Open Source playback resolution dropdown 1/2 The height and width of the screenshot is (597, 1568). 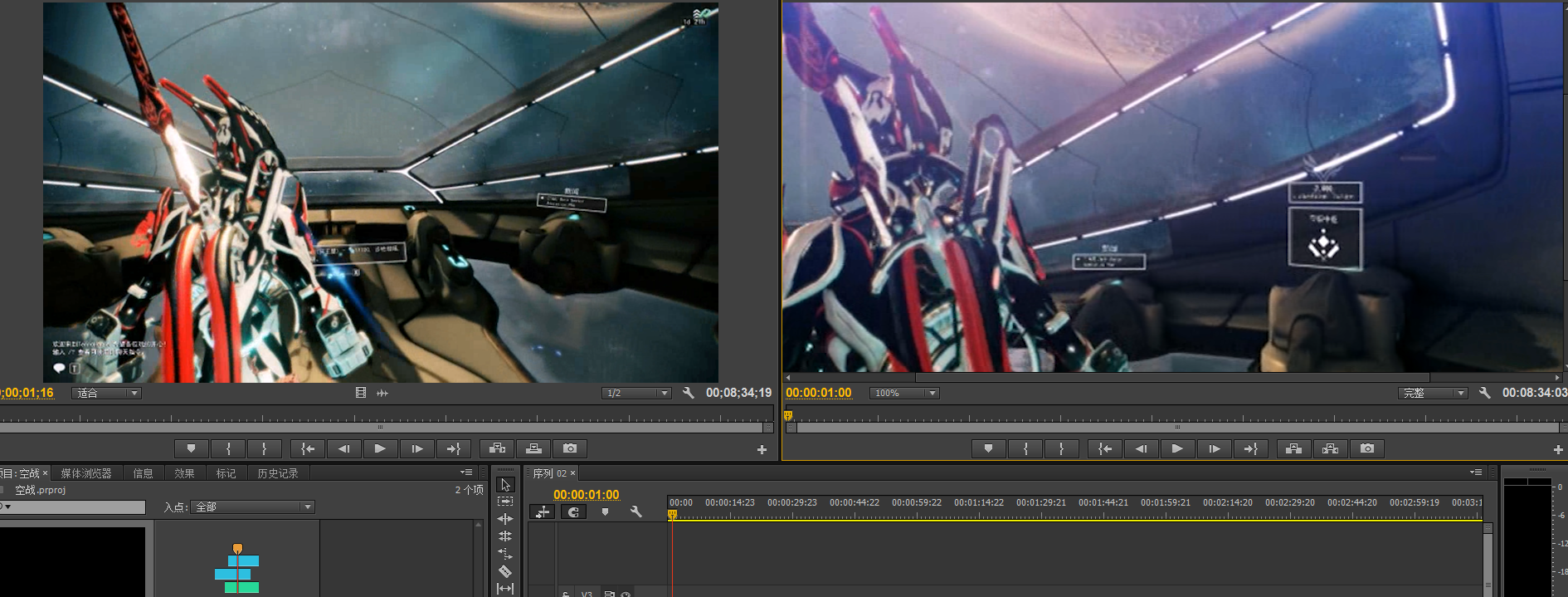(x=636, y=393)
